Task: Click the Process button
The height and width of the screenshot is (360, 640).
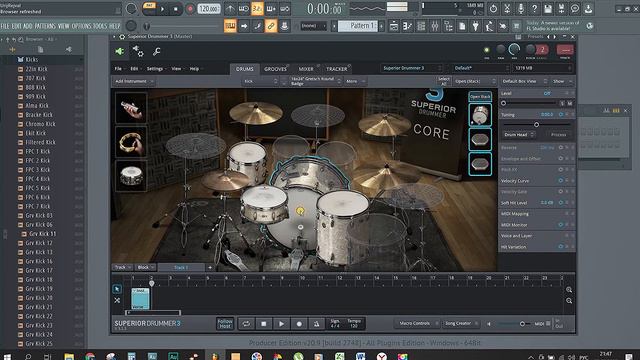Action: point(558,134)
